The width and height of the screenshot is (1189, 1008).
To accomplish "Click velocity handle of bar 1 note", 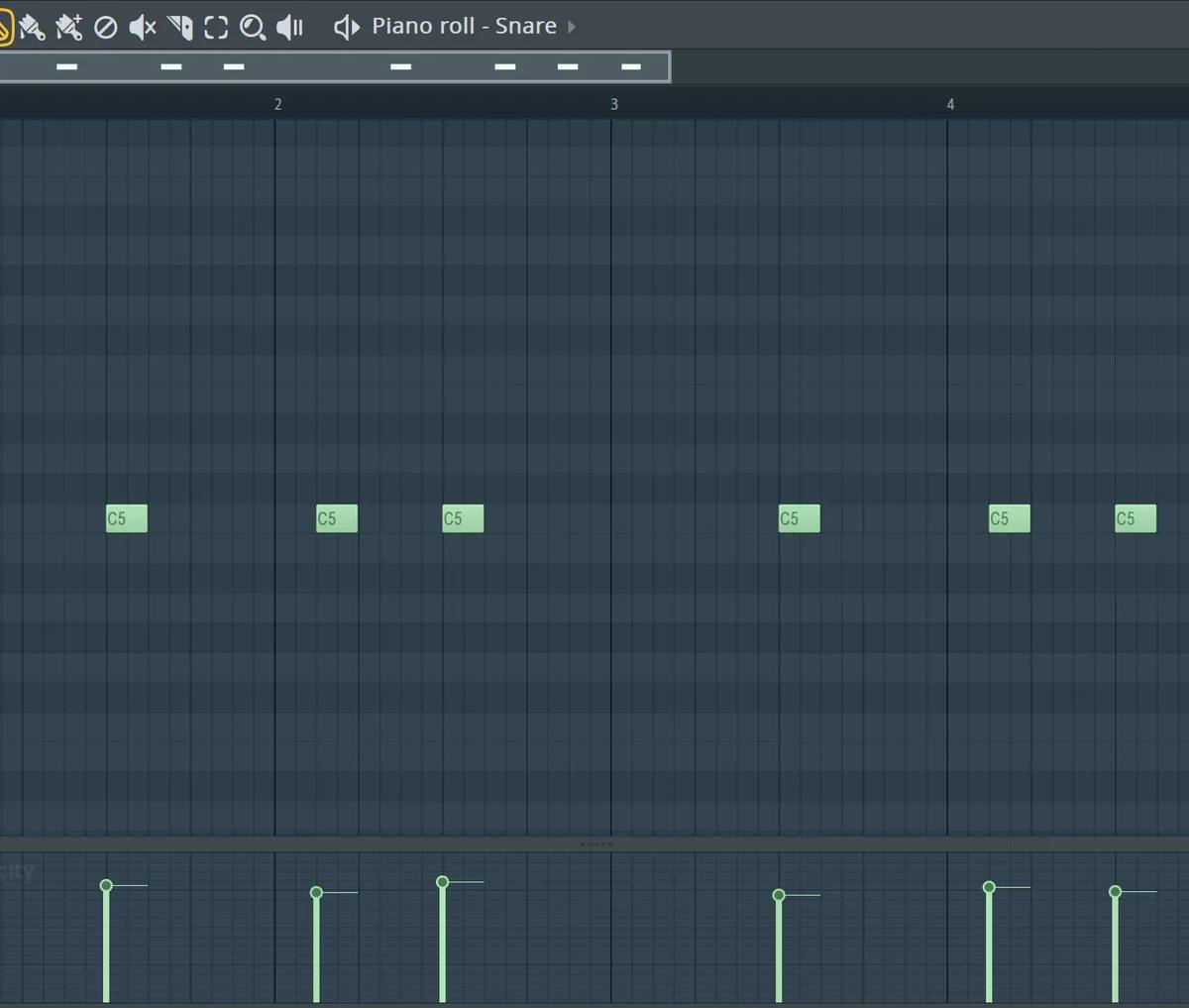I will [x=106, y=885].
